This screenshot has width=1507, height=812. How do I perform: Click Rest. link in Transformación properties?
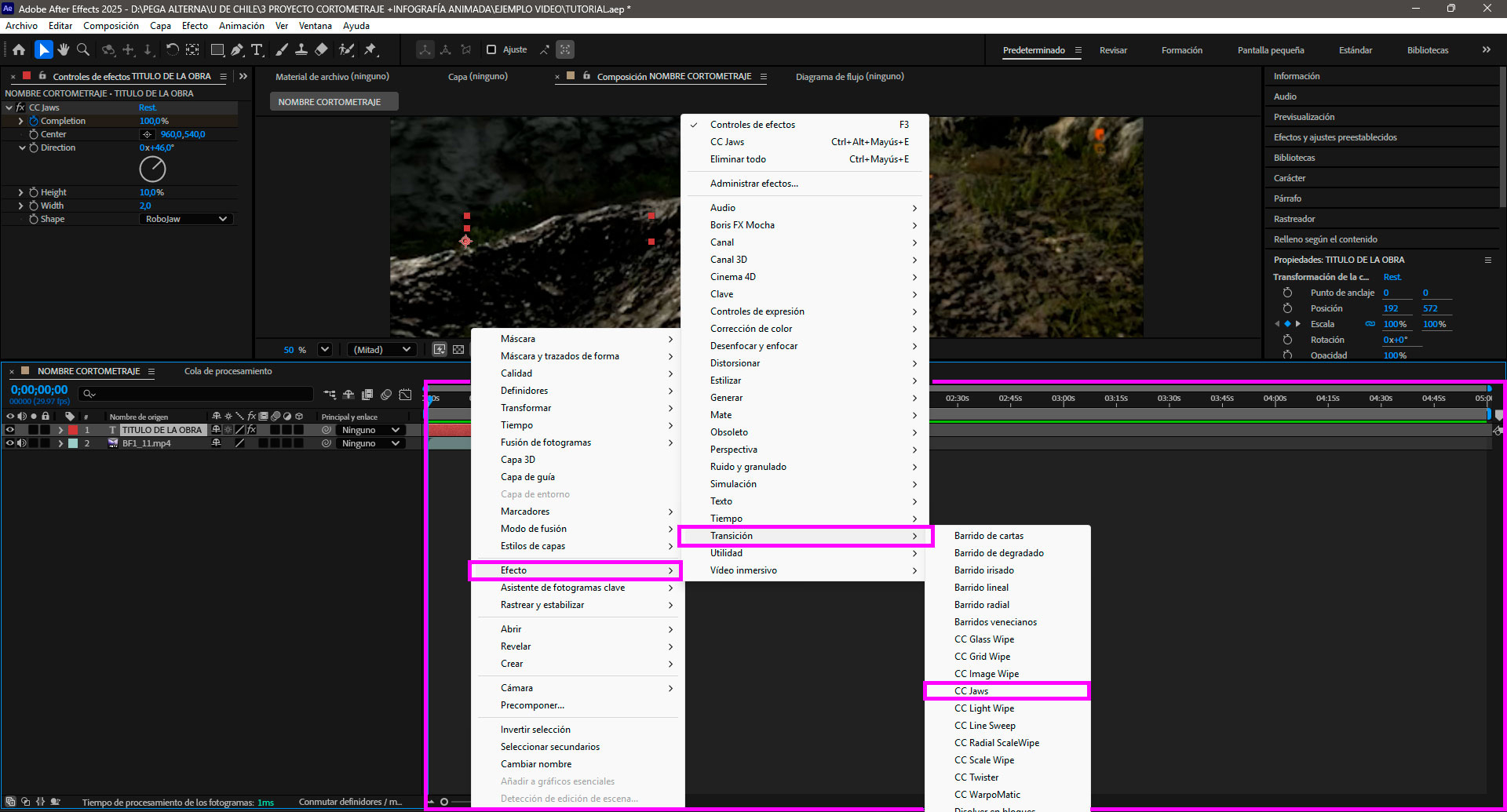[1392, 277]
